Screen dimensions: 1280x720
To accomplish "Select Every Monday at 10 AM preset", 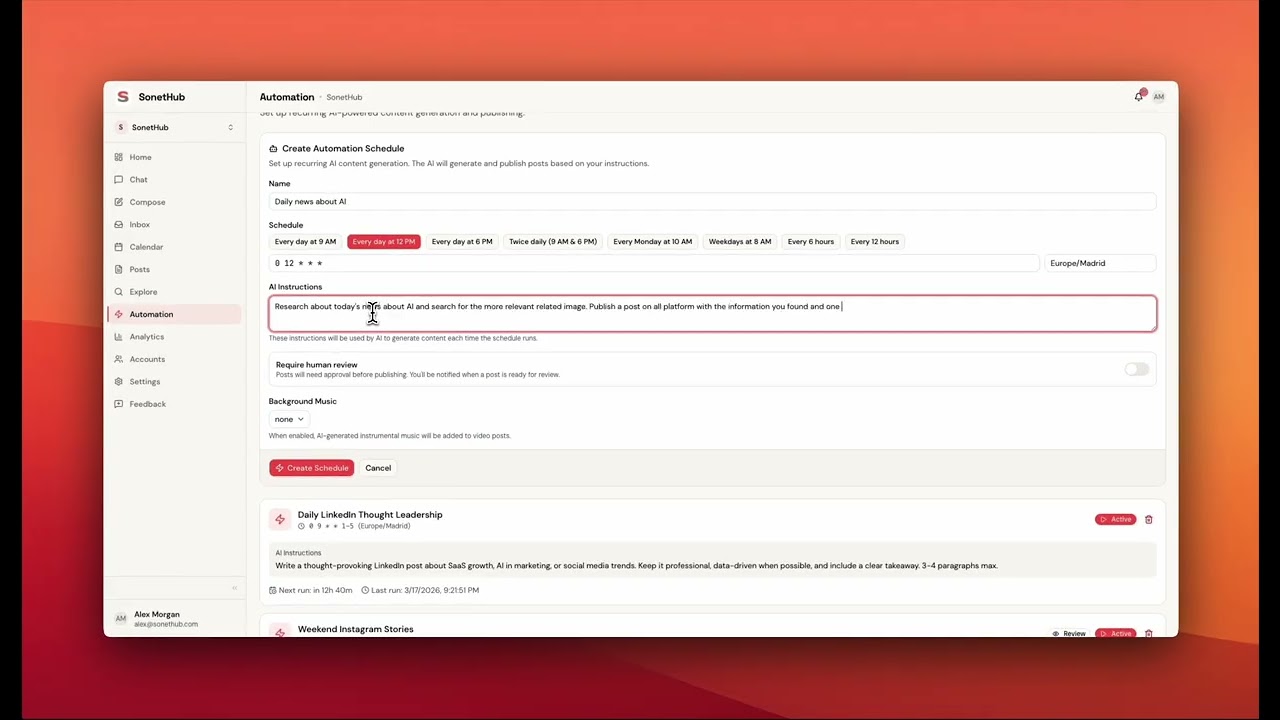I will (x=653, y=241).
